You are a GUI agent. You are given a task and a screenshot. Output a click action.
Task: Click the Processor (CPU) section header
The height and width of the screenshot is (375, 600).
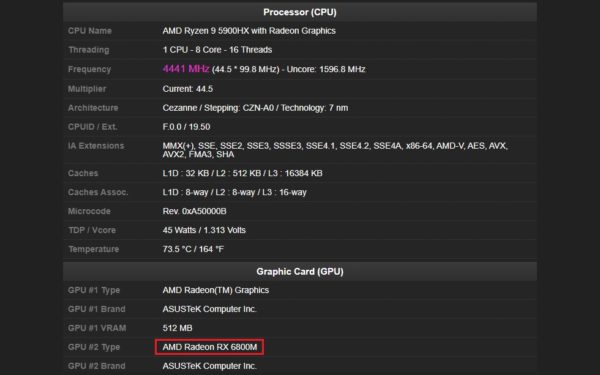[x=300, y=12]
